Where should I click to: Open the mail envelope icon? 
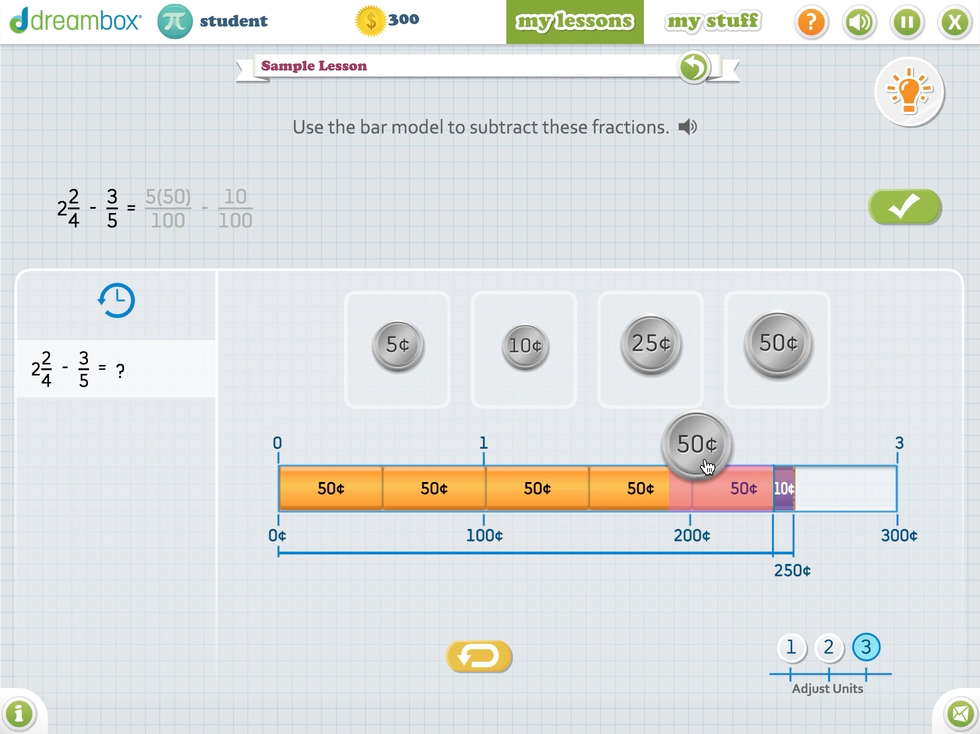tap(961, 714)
